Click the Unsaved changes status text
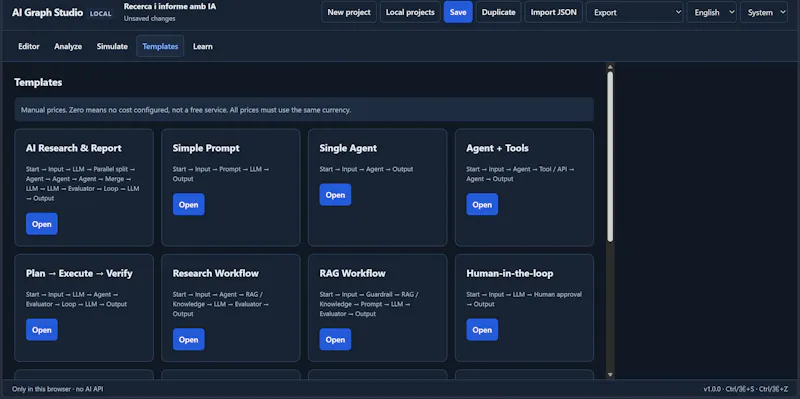800x399 pixels. [149, 18]
